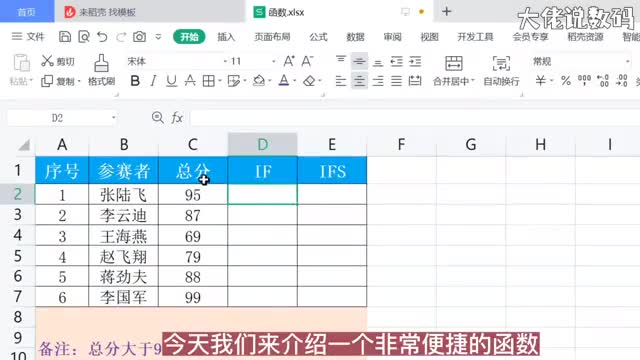The image size is (640, 360).
Task: Align text to vertical middle
Action: tap(359, 61)
